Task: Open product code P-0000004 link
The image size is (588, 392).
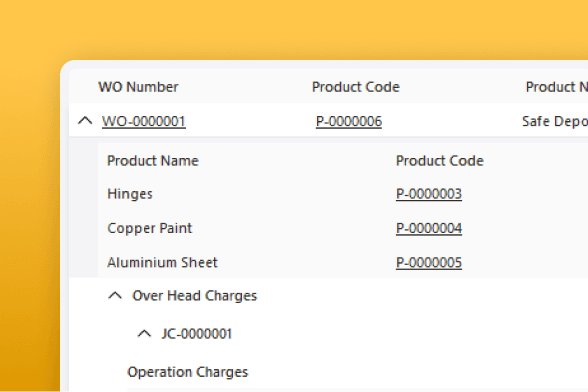Action: tap(429, 228)
